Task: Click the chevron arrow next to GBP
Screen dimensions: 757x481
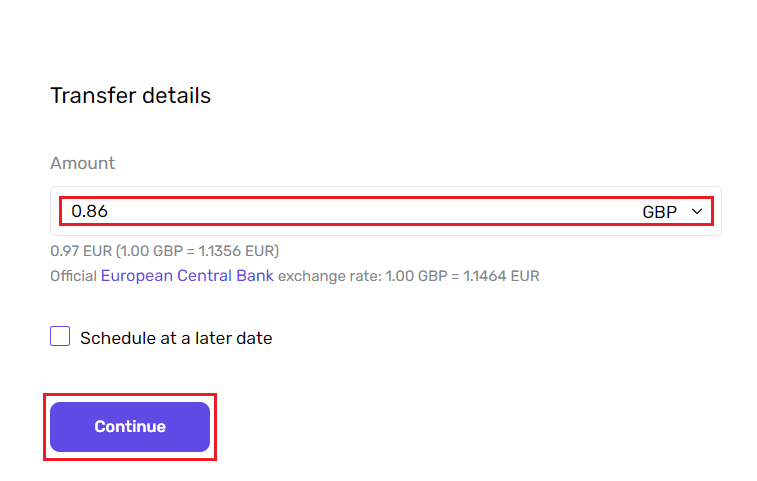Action: click(697, 212)
